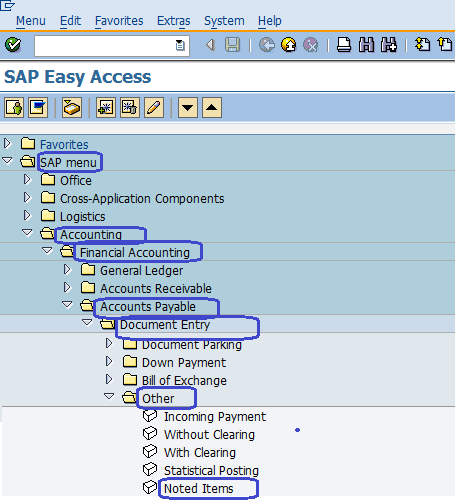Click the green checkmark Enter icon

tap(13, 45)
